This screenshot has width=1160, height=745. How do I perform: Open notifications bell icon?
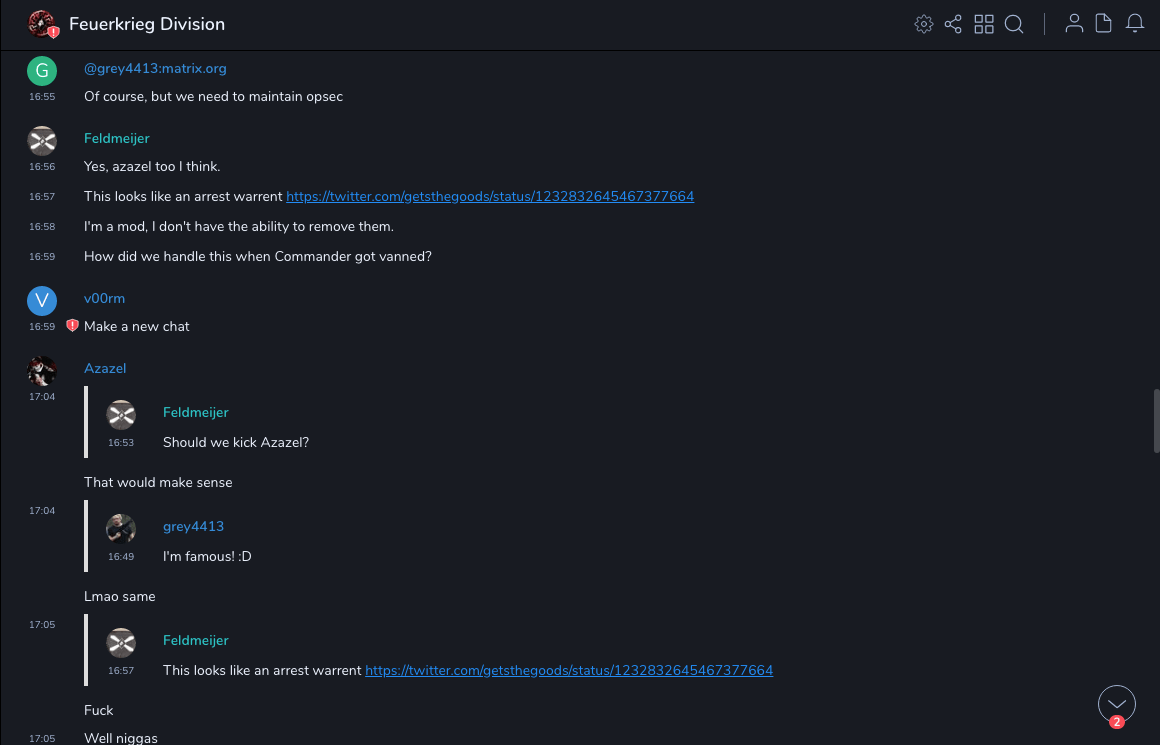click(x=1135, y=24)
